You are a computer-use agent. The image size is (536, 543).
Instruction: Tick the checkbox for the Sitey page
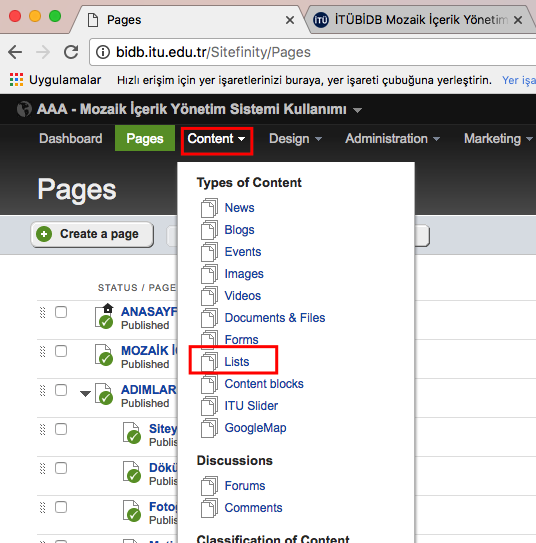(x=61, y=429)
